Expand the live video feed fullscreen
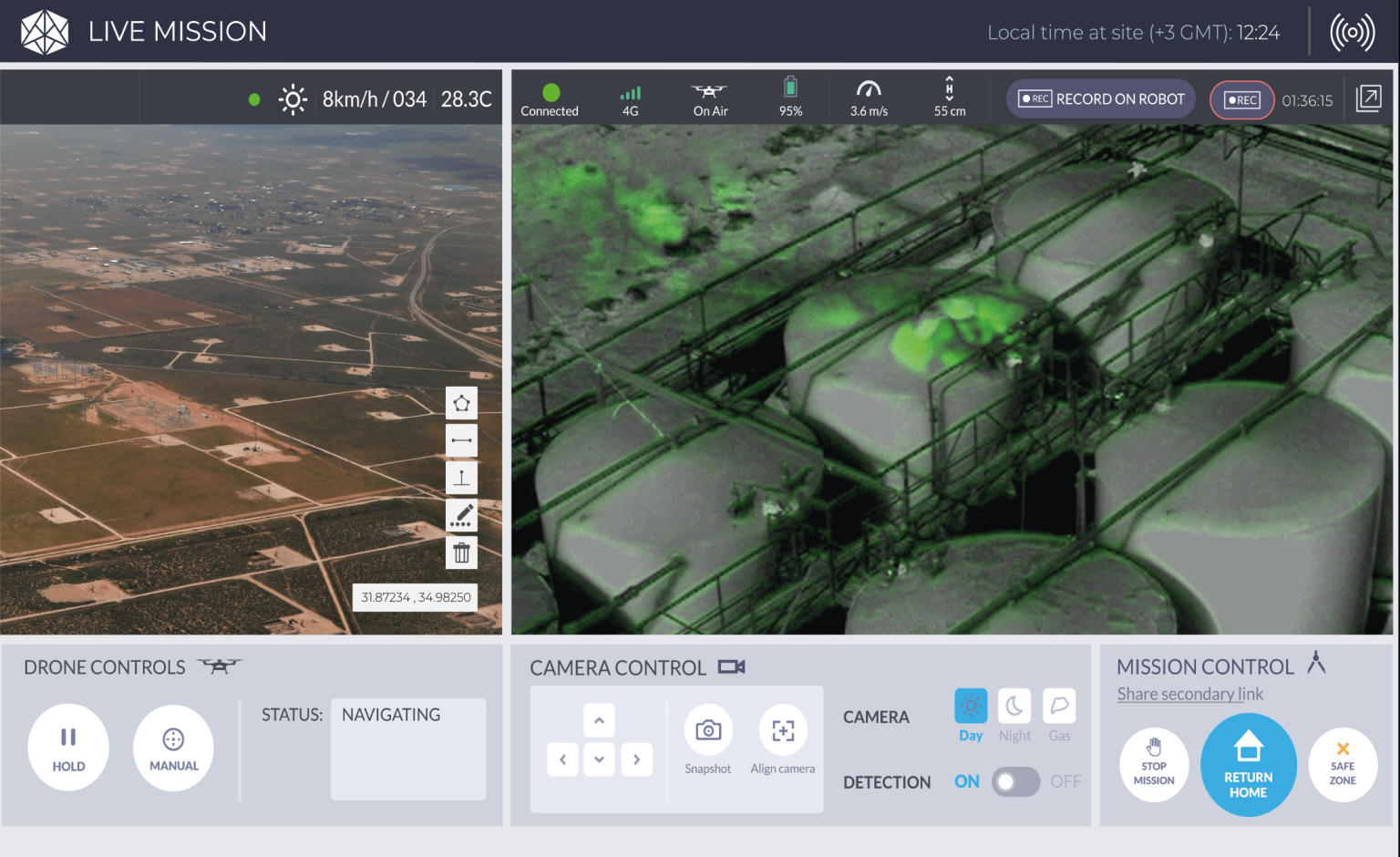This screenshot has height=857, width=1400. (1368, 98)
